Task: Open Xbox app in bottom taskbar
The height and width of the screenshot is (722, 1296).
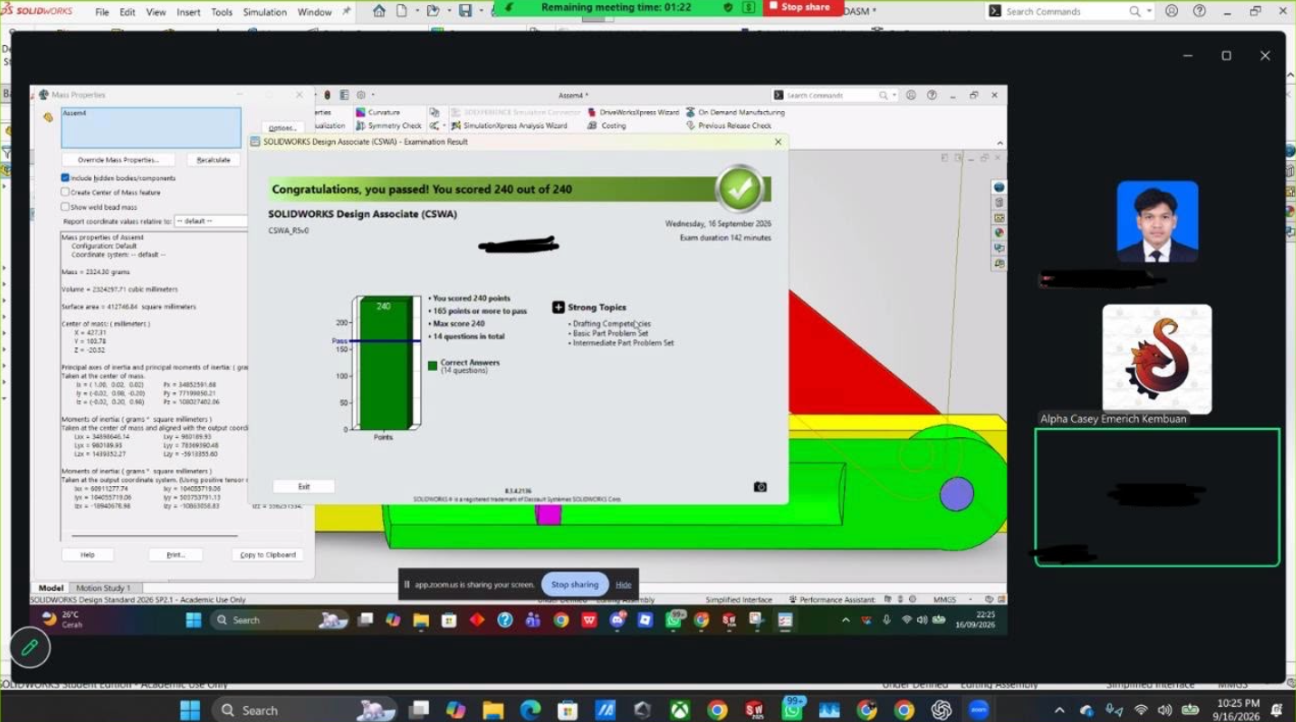Action: (x=680, y=710)
